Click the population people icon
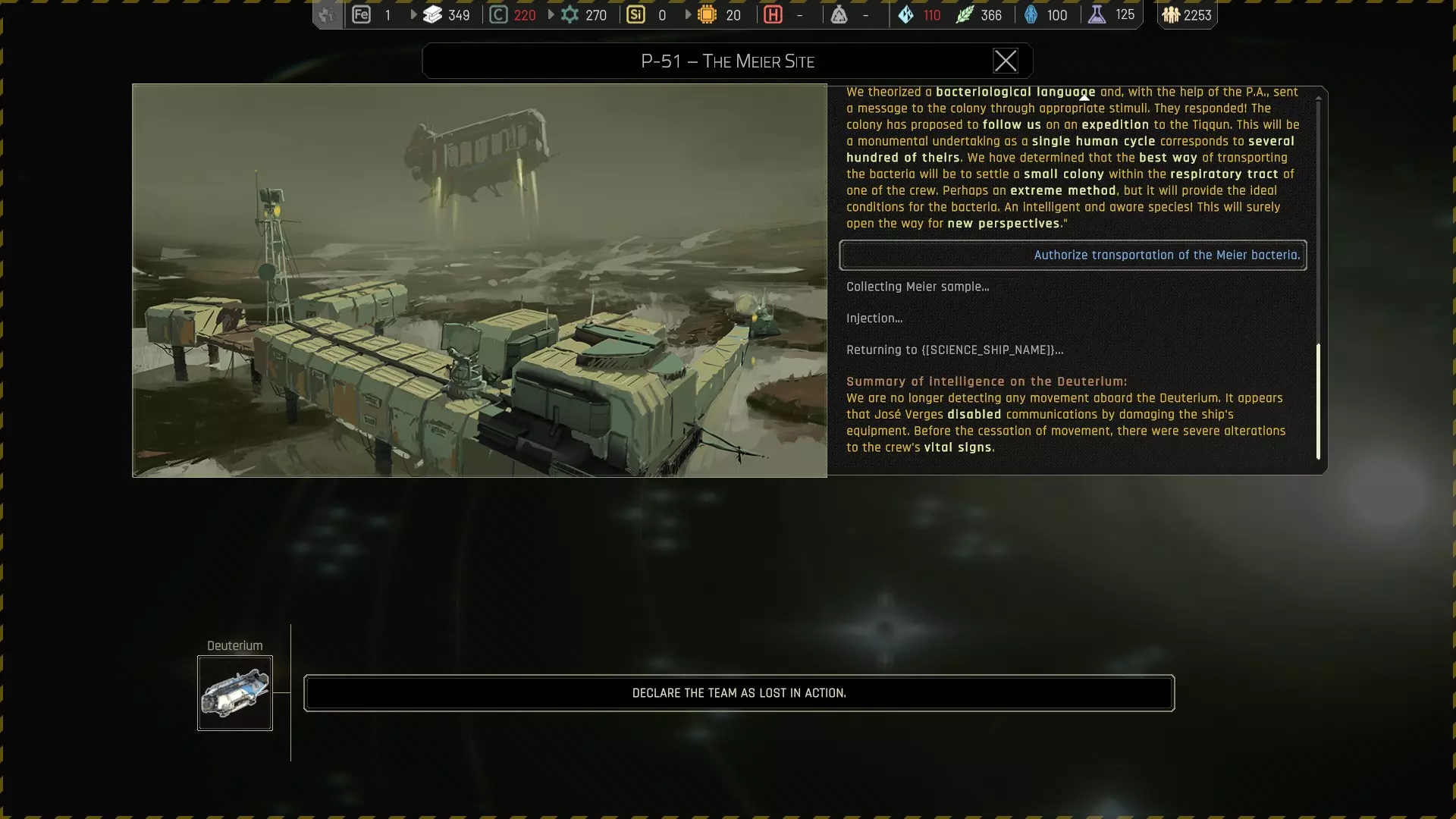Screen dimensions: 1456x819 pyautogui.click(x=1171, y=15)
